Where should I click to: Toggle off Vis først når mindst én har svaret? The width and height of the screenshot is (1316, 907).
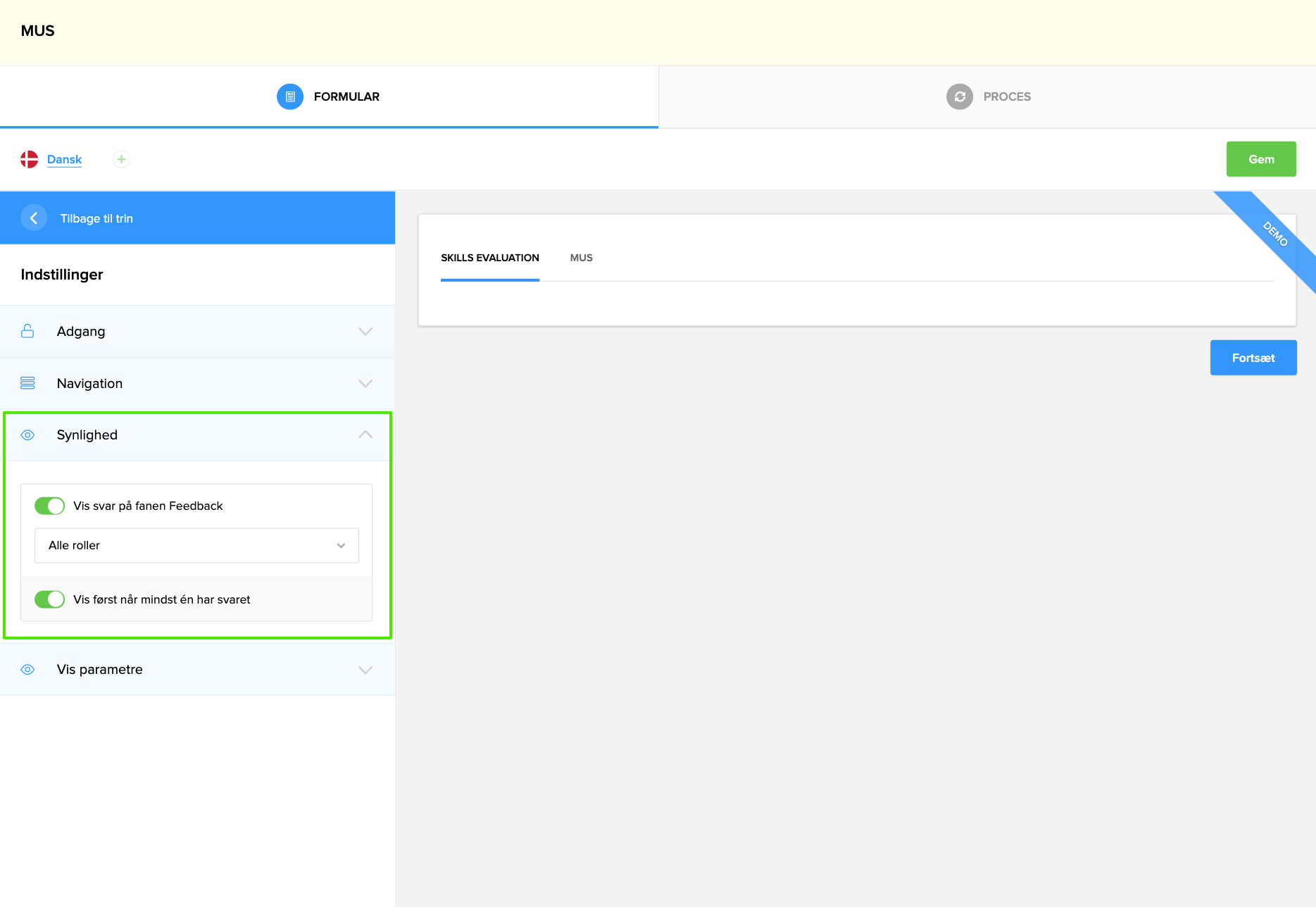[x=49, y=599]
